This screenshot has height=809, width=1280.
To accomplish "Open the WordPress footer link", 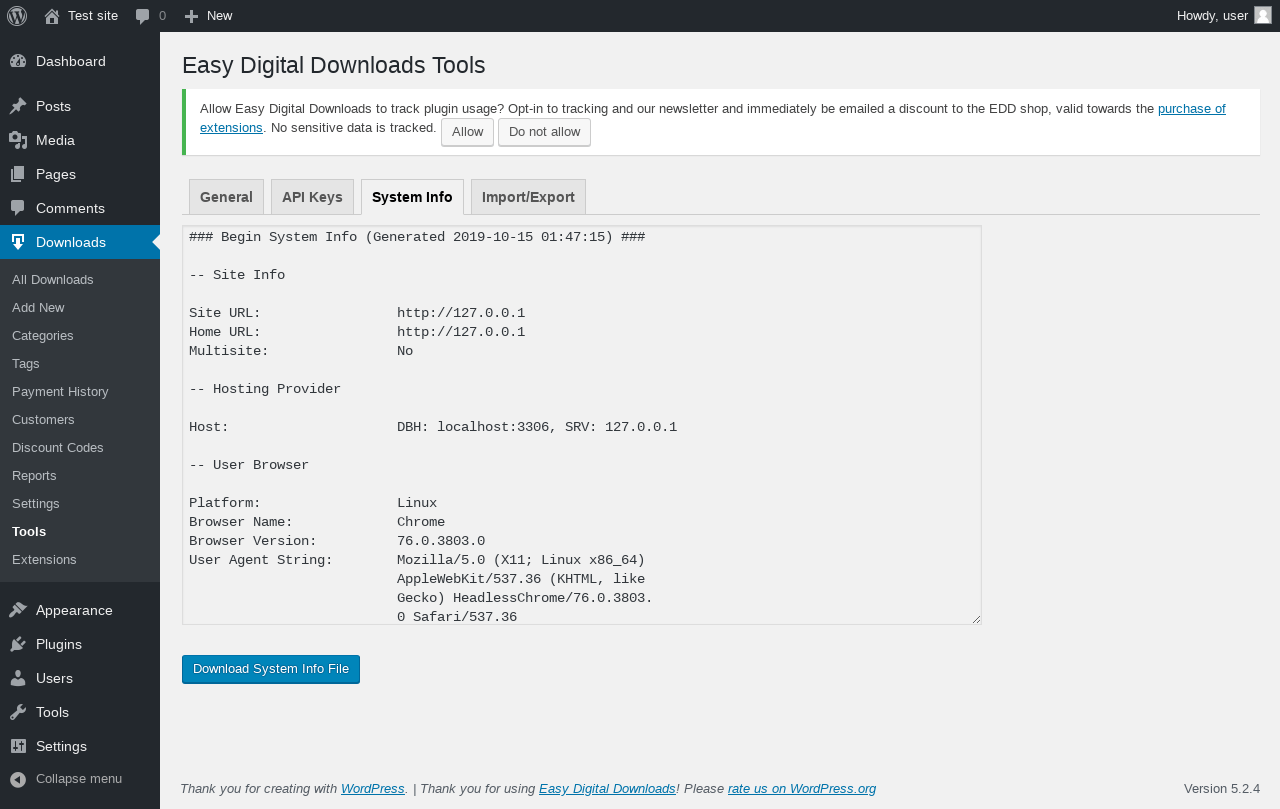I will pyautogui.click(x=372, y=788).
